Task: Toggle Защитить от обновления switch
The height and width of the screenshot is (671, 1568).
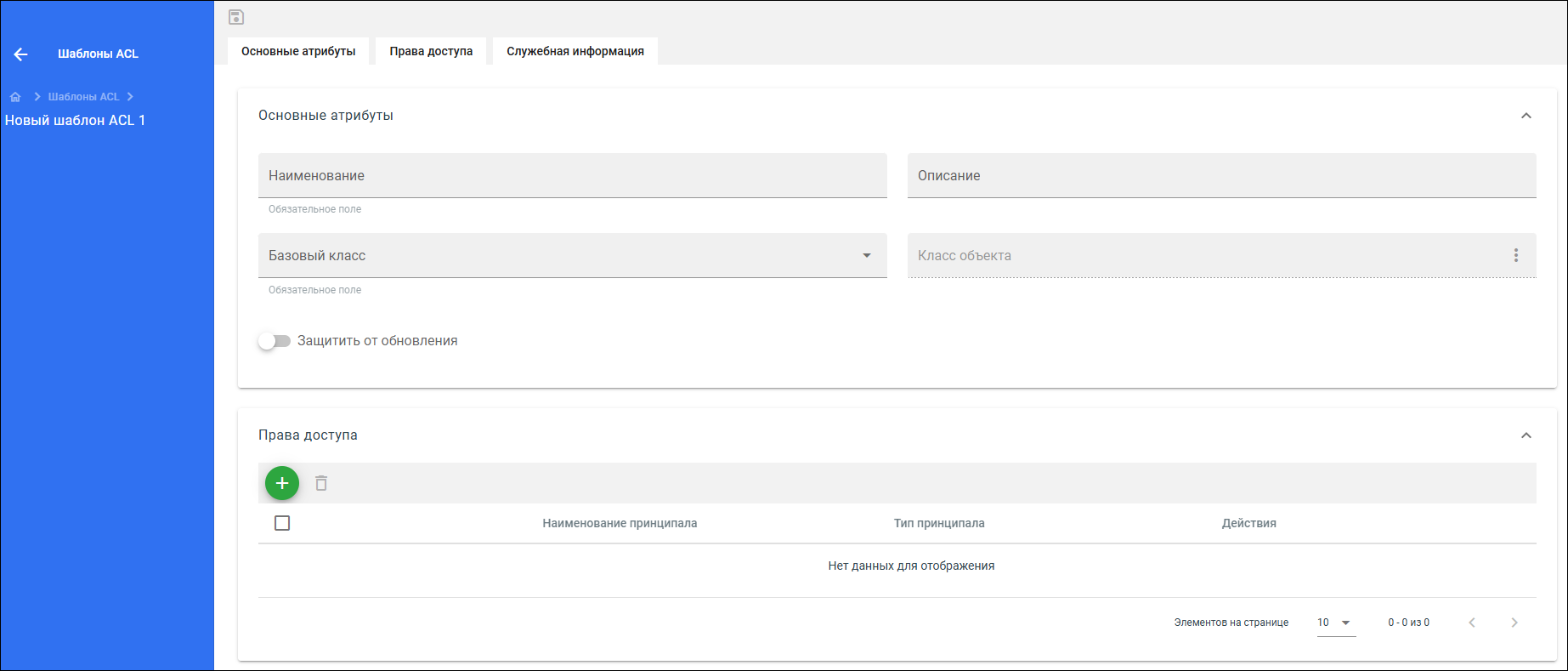Action: click(x=275, y=341)
